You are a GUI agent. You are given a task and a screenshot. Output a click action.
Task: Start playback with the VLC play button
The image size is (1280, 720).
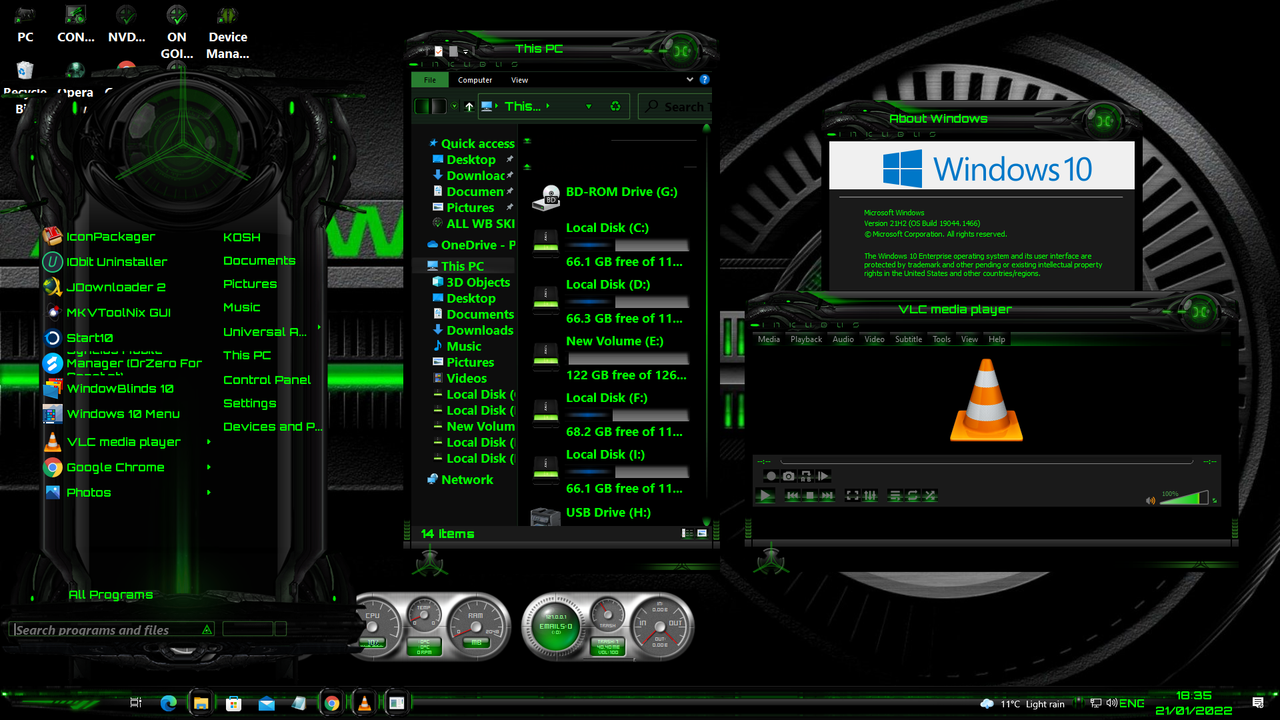[765, 495]
